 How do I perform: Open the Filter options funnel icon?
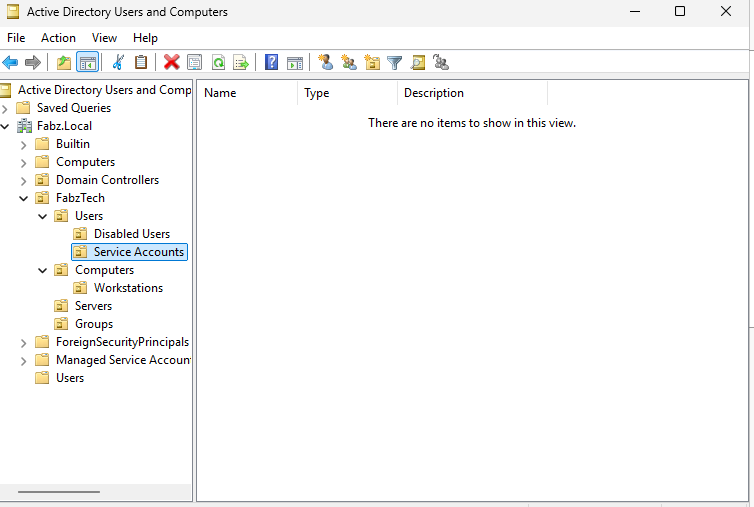tap(394, 63)
